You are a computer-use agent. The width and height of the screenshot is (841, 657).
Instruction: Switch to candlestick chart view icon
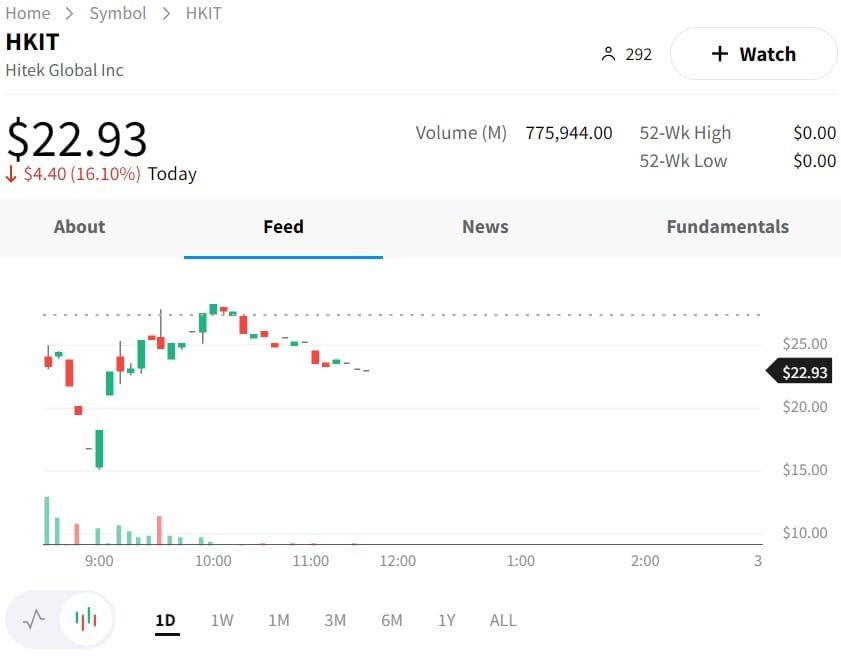click(86, 619)
